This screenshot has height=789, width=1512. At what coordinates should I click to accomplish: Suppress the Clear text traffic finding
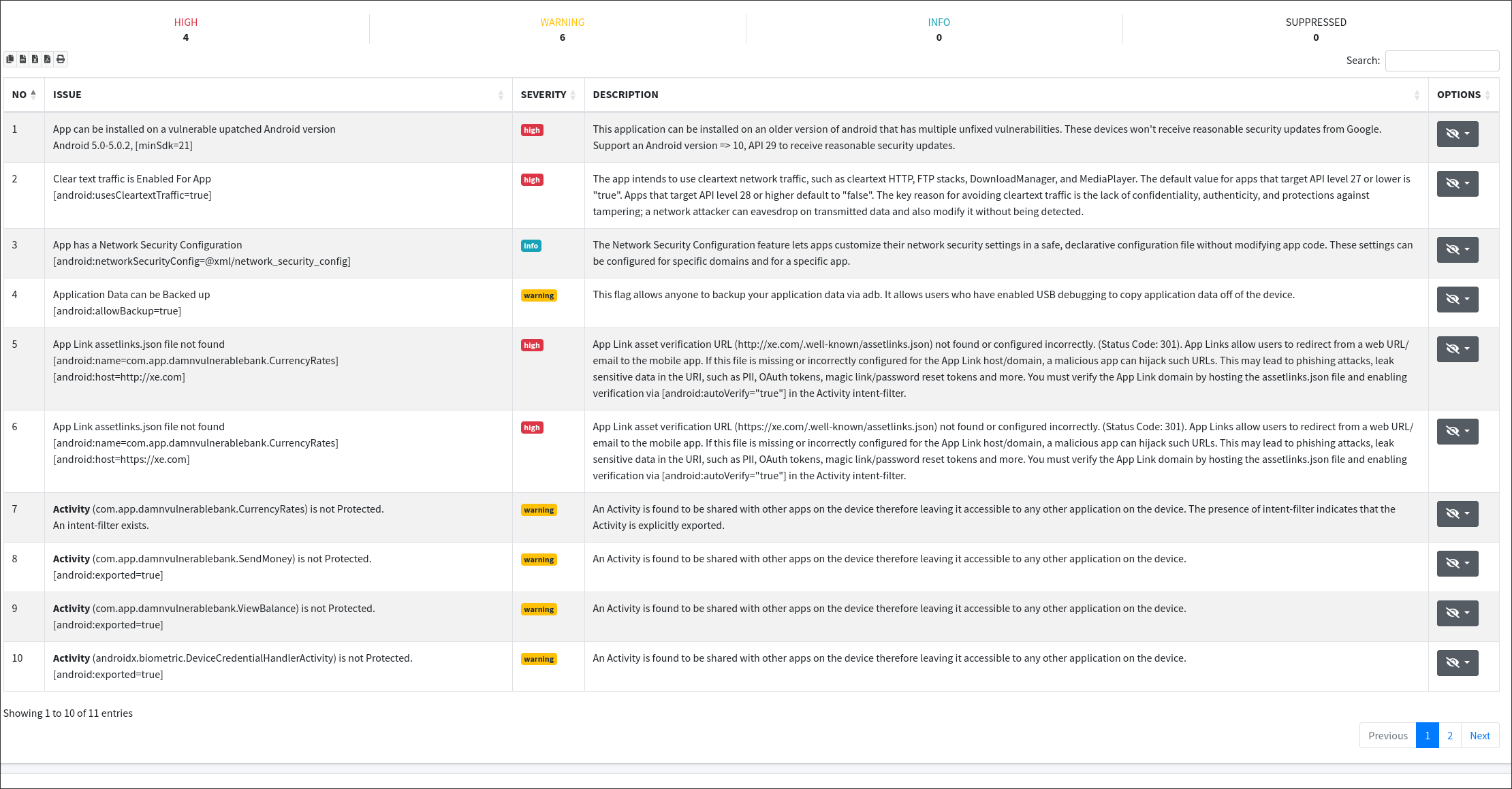click(x=1457, y=183)
